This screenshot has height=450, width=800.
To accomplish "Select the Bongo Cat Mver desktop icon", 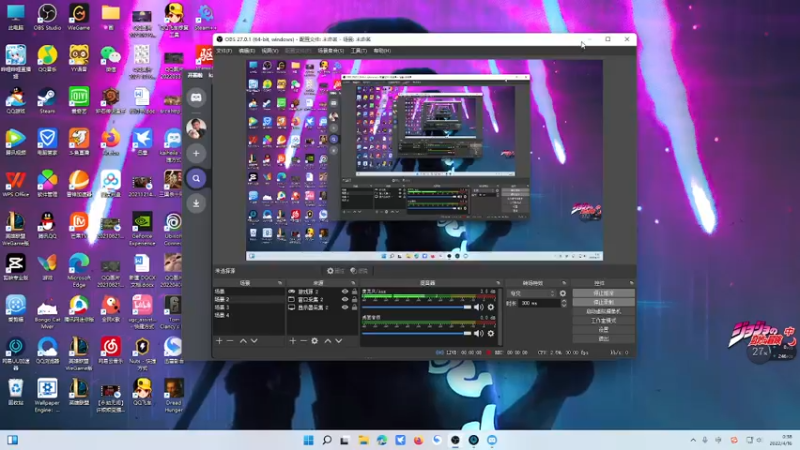I will click(x=47, y=312).
